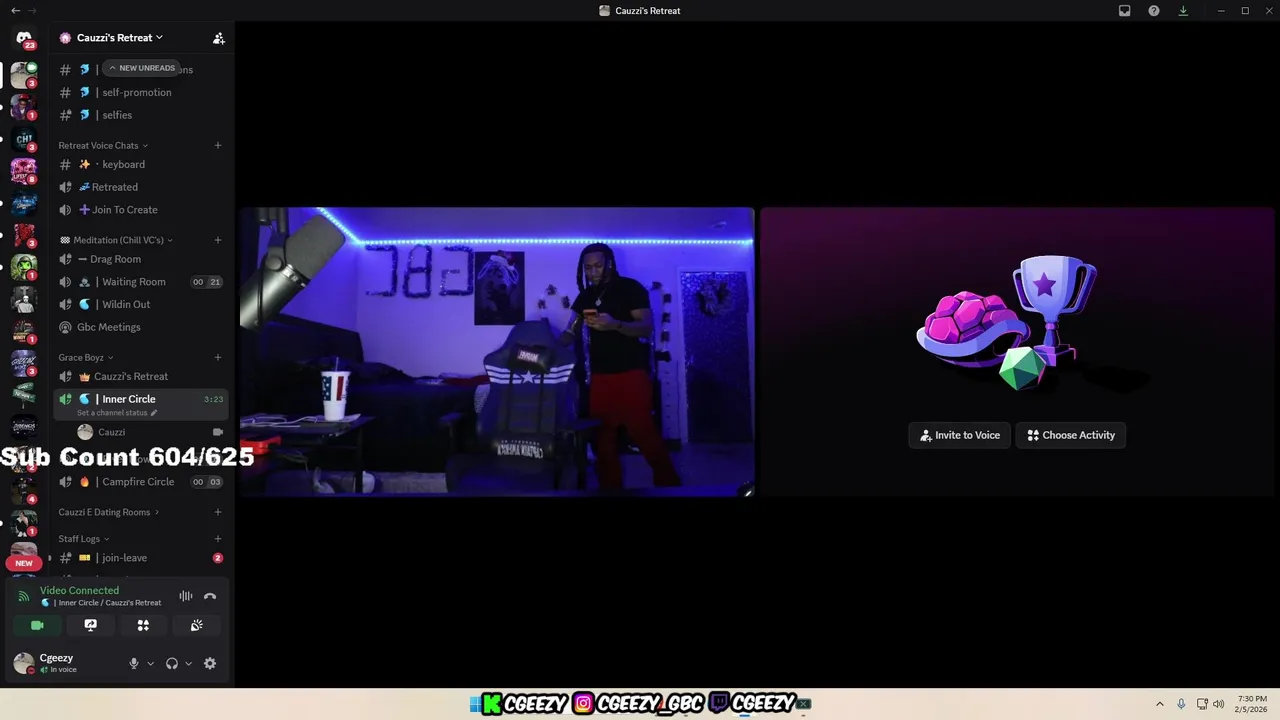Click Set a channel status pencil
Screen dimensions: 1280x720
tap(154, 413)
